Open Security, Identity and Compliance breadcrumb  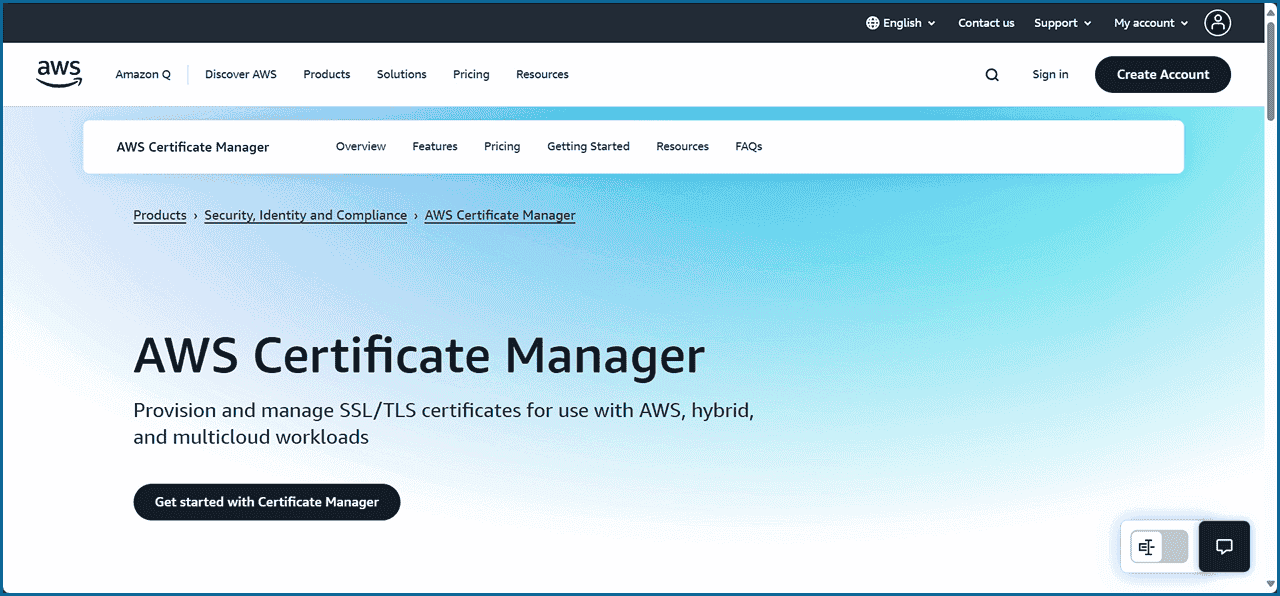click(x=305, y=215)
